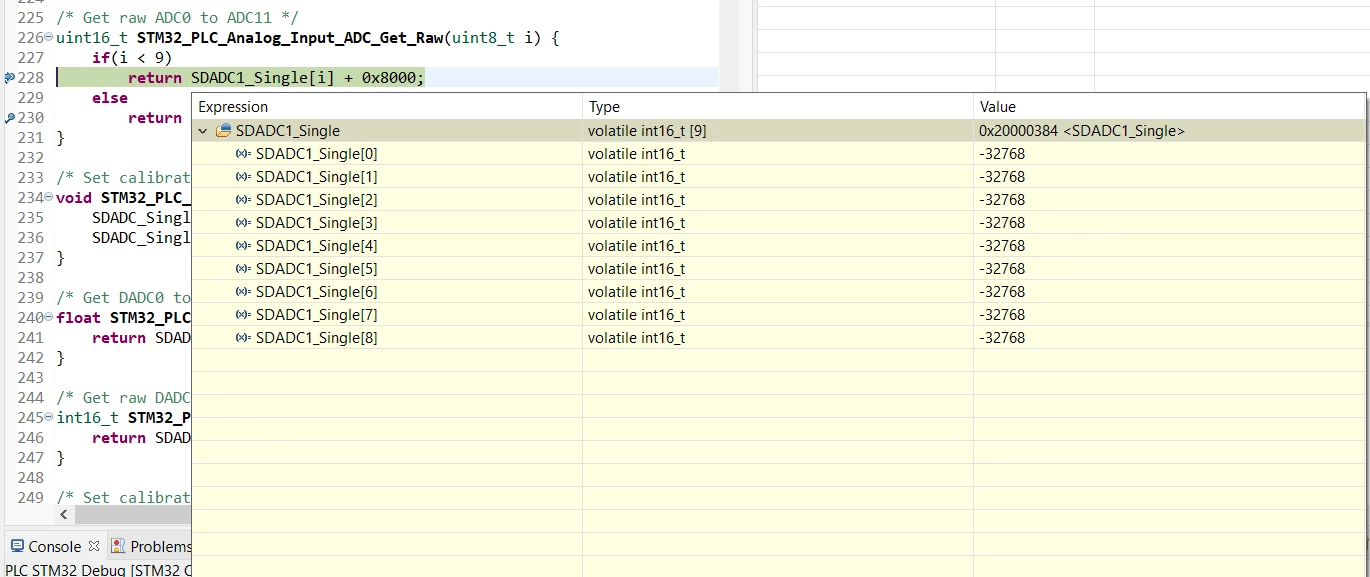Click the editor horizontal scrollbar left arrow

(x=64, y=514)
